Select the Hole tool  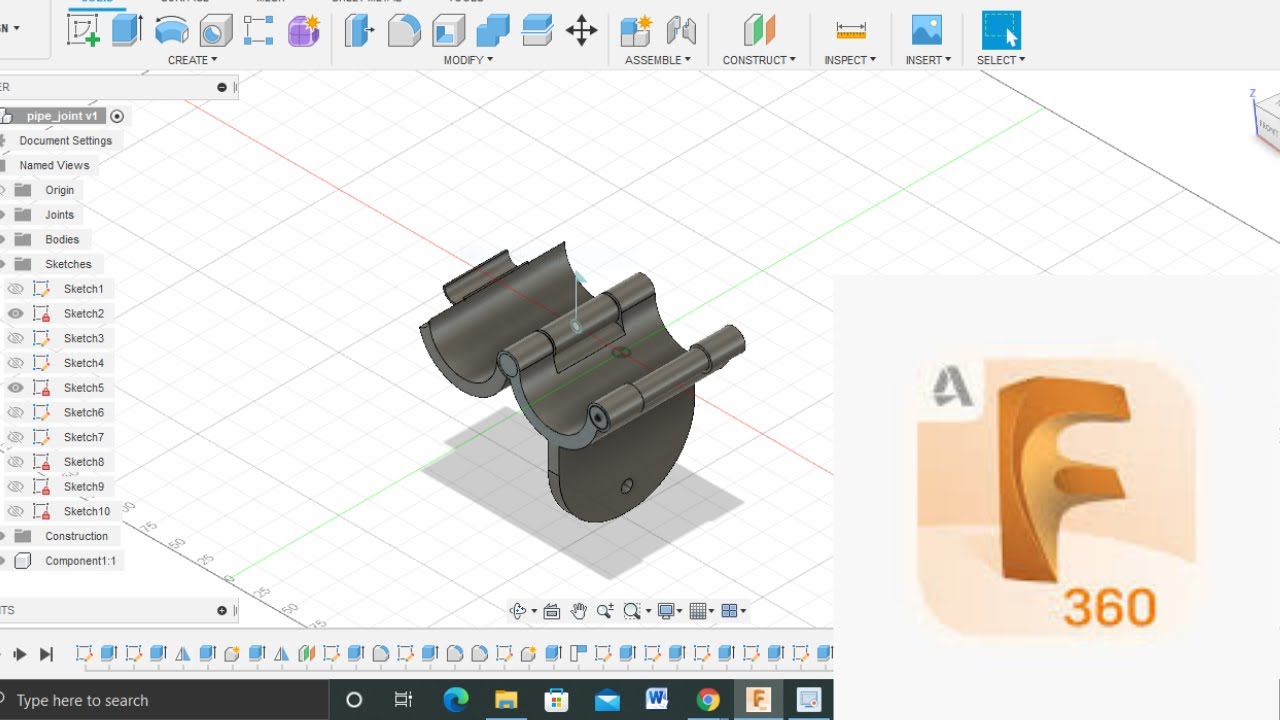click(215, 31)
